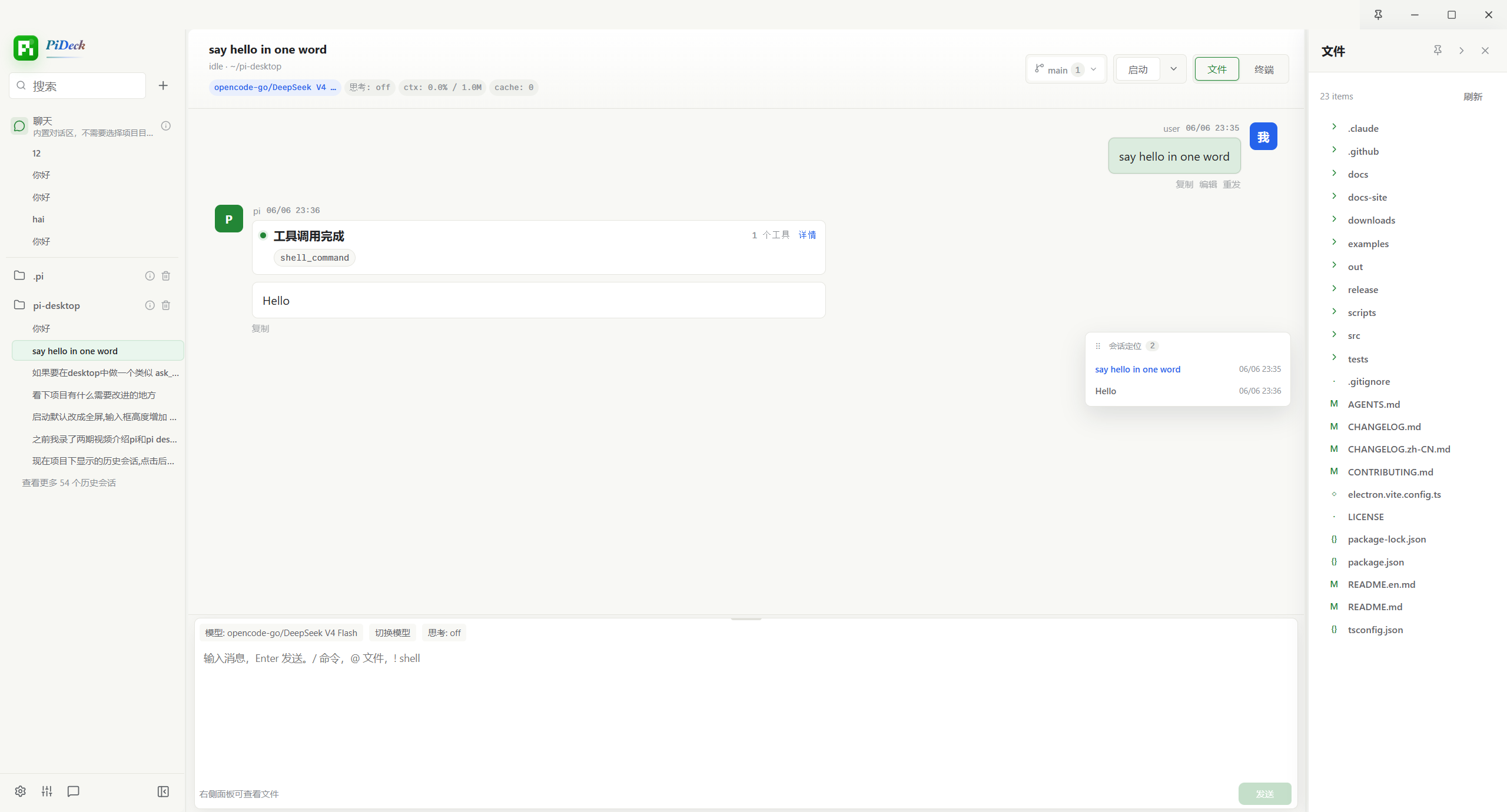
Task: Expand the docs-site folder
Action: (x=1335, y=196)
